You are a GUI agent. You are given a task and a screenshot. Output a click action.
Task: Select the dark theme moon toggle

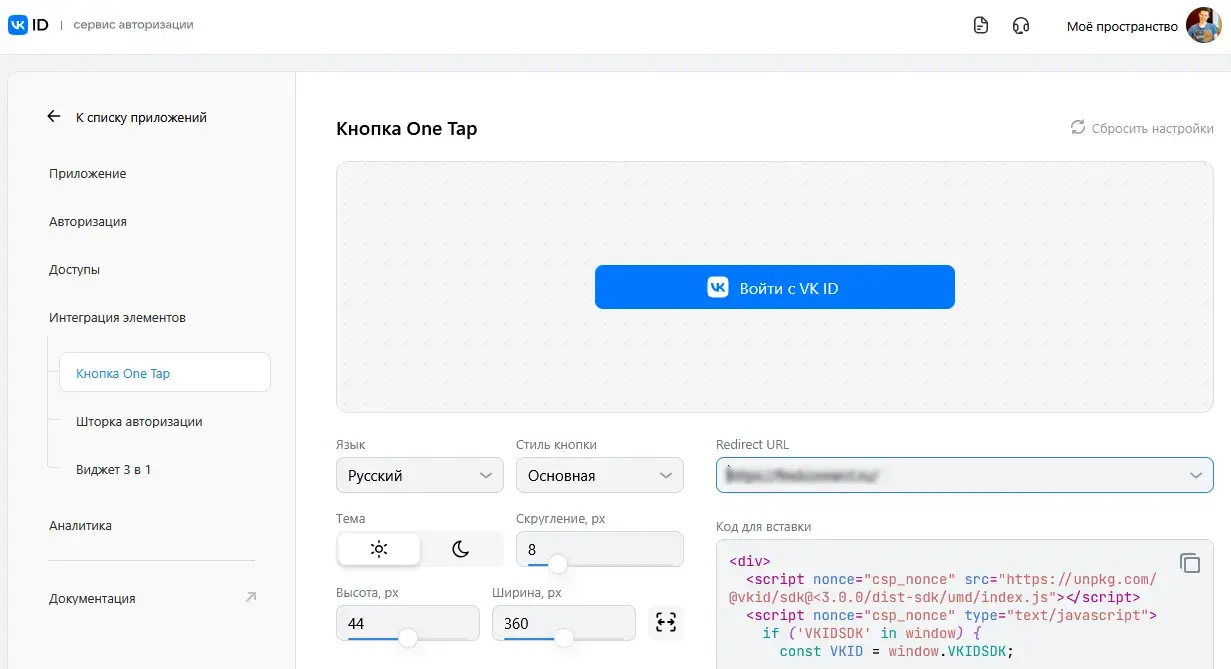click(461, 549)
